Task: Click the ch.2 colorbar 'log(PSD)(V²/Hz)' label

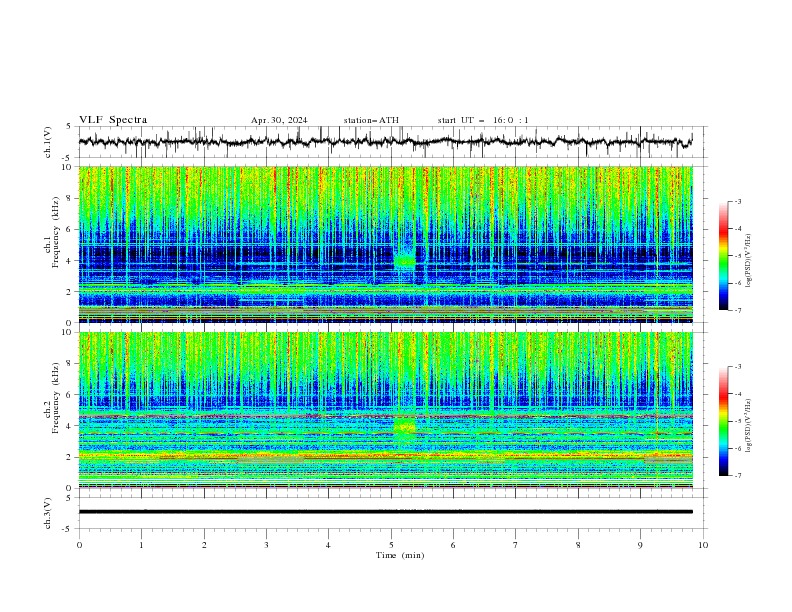Action: pos(749,426)
